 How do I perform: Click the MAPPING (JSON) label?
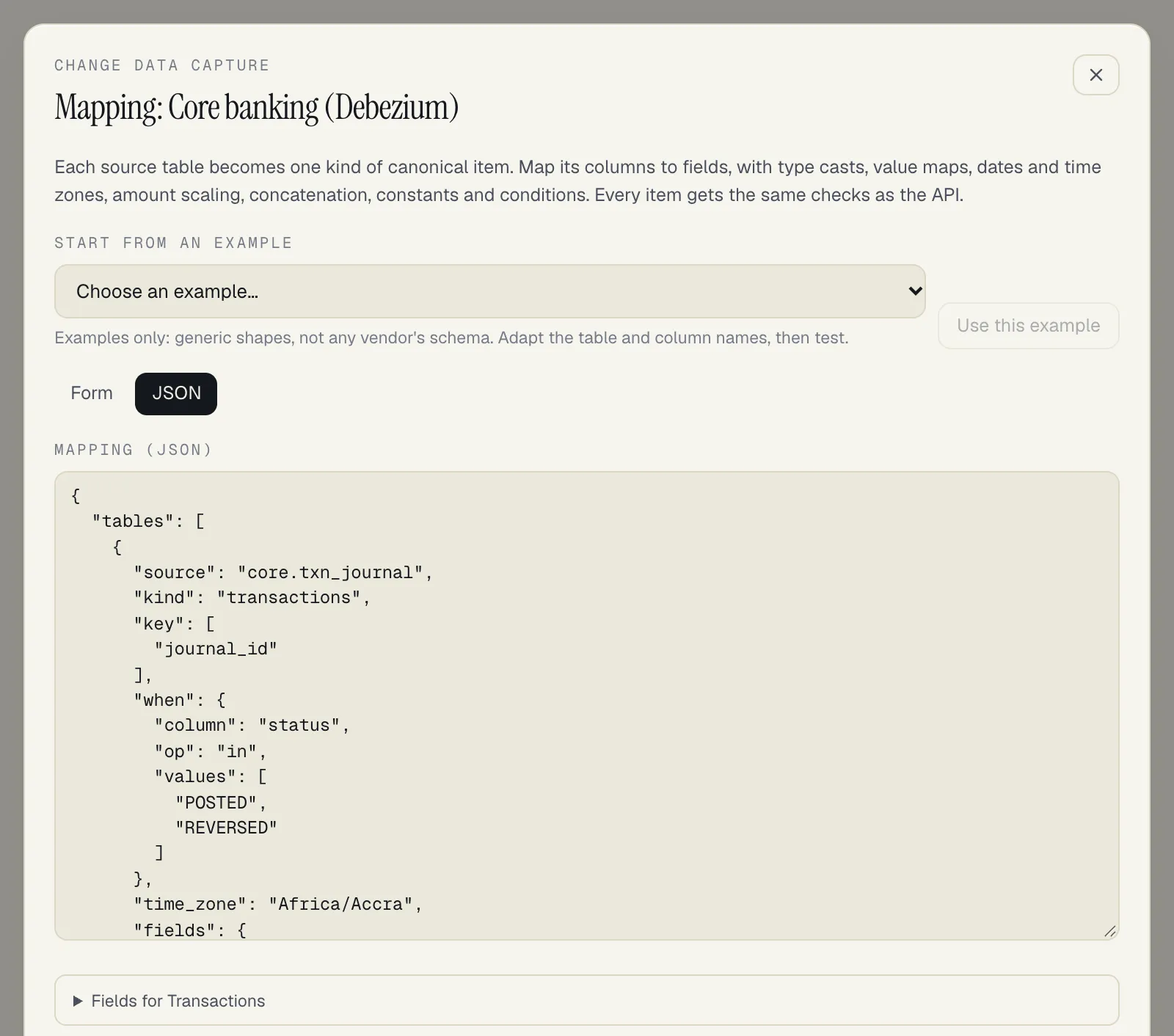tap(134, 450)
